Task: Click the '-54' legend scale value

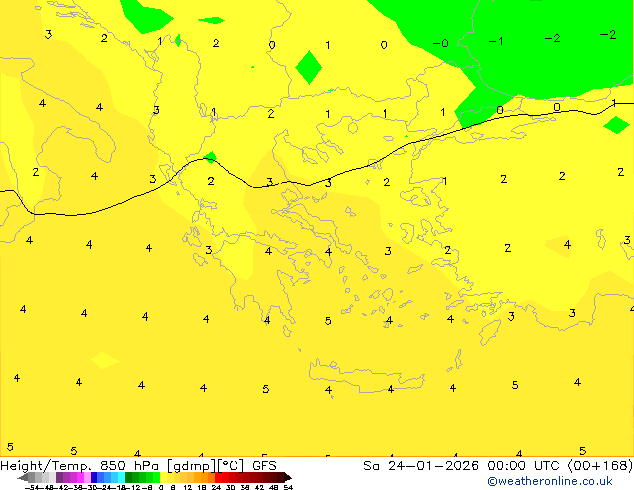Action: point(31,487)
